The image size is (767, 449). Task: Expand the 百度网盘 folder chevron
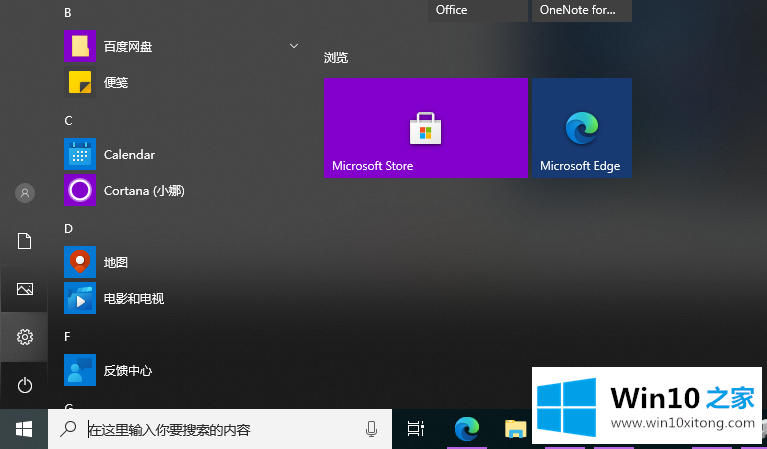294,46
